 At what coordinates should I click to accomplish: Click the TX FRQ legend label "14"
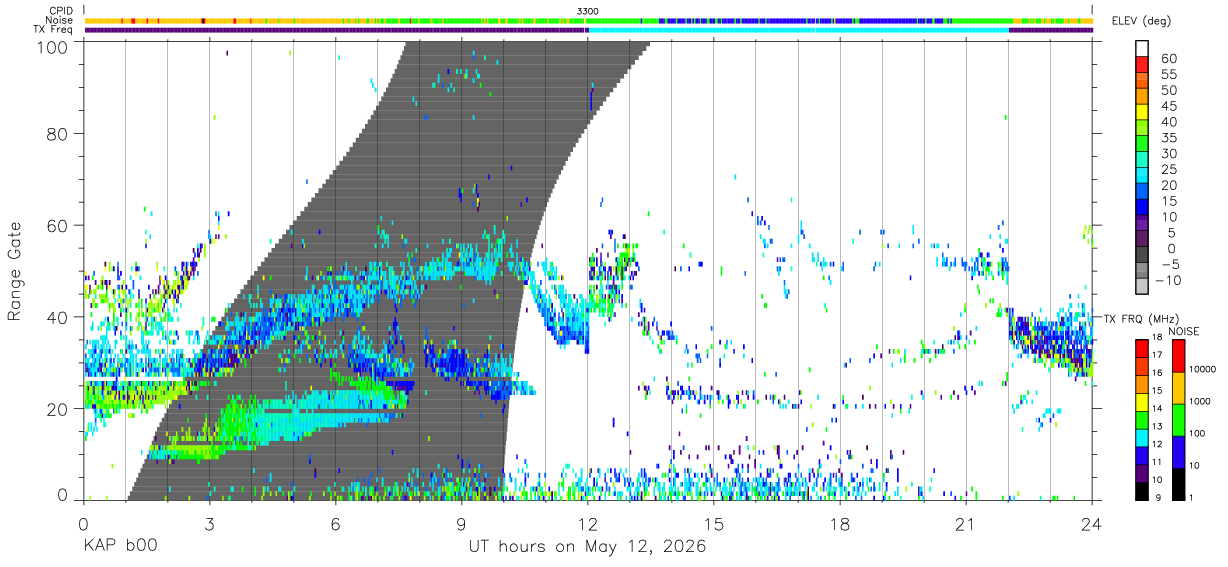pyautogui.click(x=1156, y=408)
